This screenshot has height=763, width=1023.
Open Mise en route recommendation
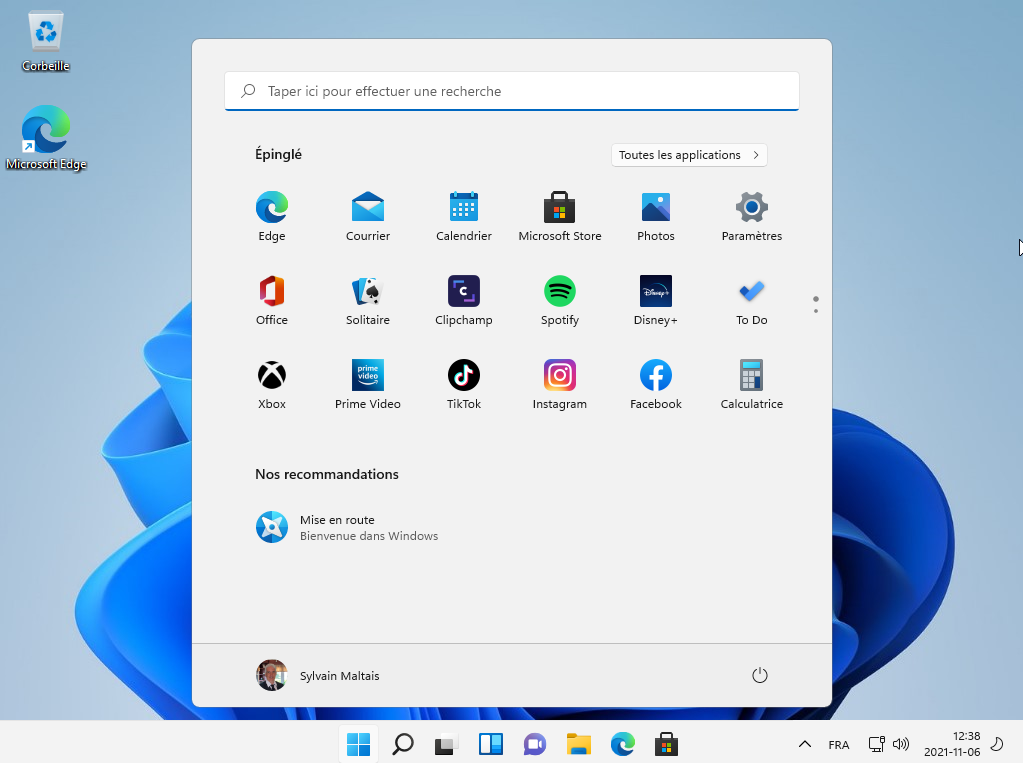pyautogui.click(x=346, y=527)
